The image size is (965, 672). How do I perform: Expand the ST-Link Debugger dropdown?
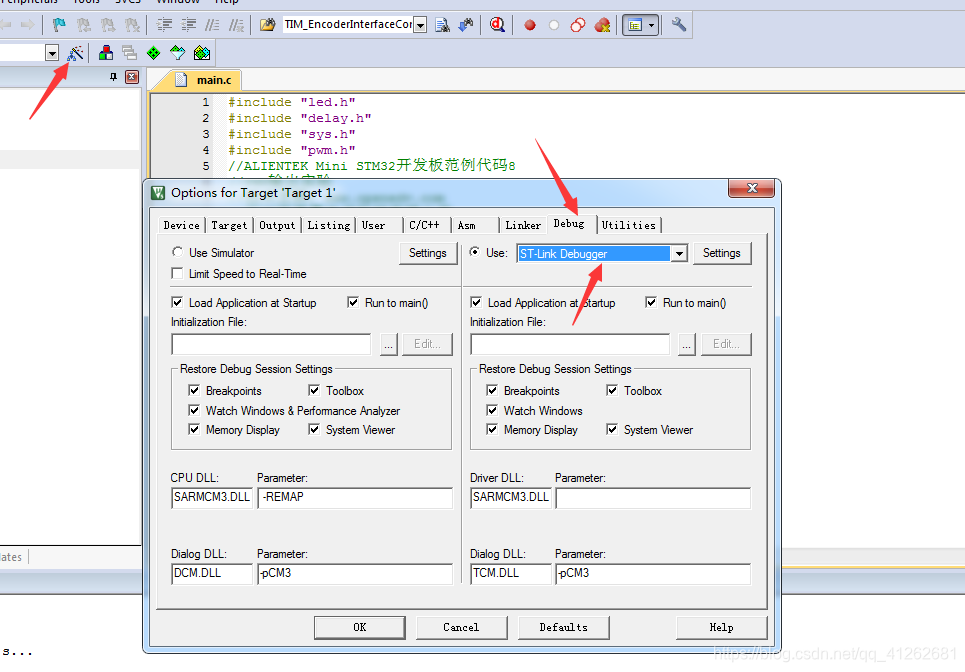pos(679,254)
